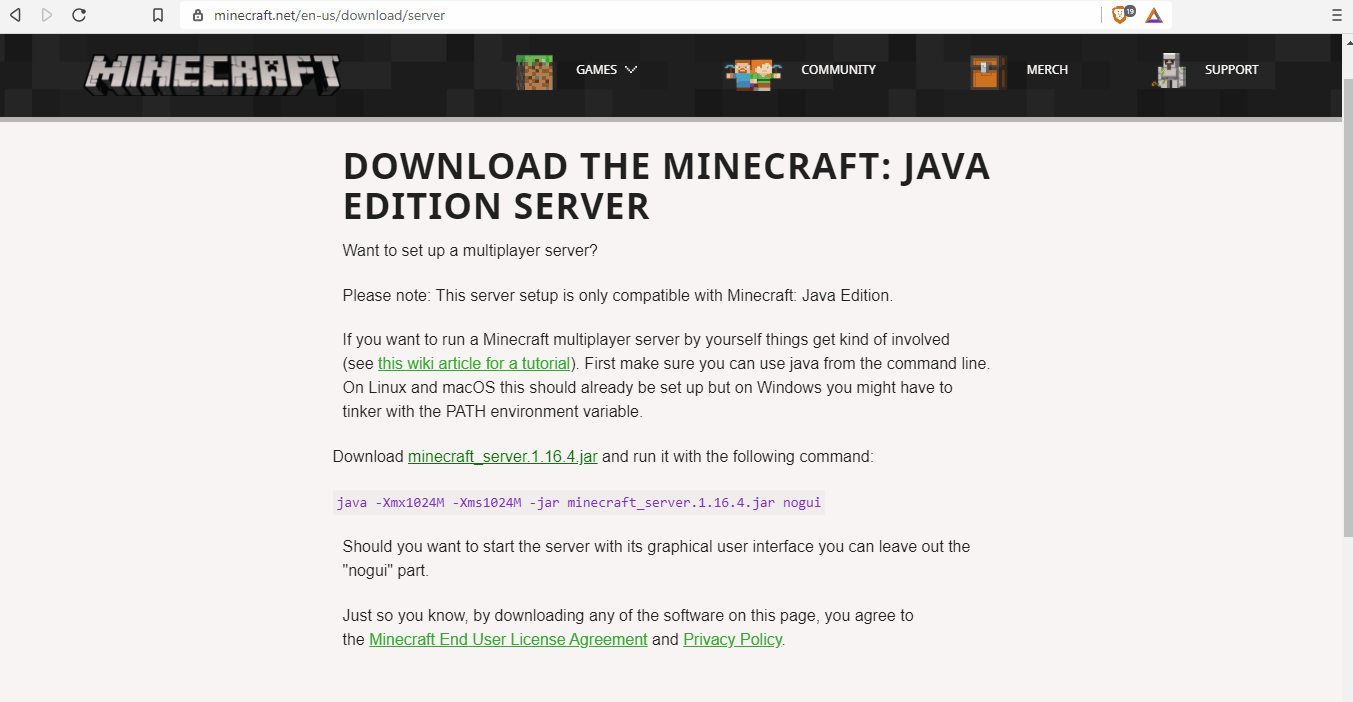Click the grass block Games icon
The width and height of the screenshot is (1353, 702).
tap(534, 72)
